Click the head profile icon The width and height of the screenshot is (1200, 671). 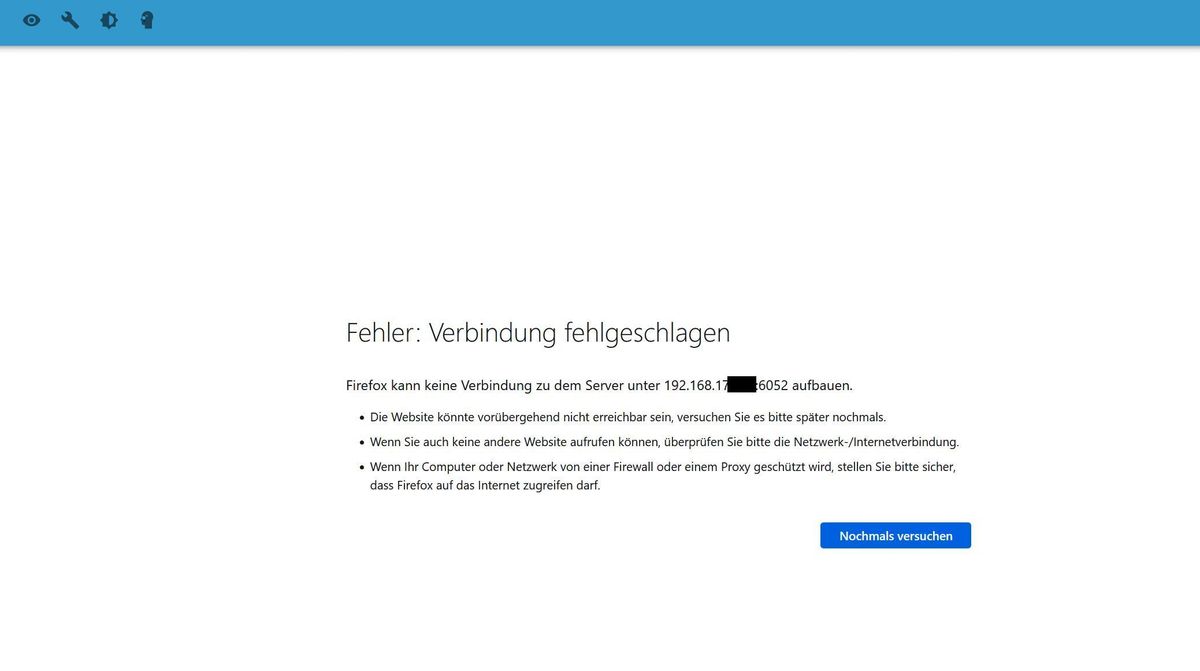pyautogui.click(x=147, y=20)
